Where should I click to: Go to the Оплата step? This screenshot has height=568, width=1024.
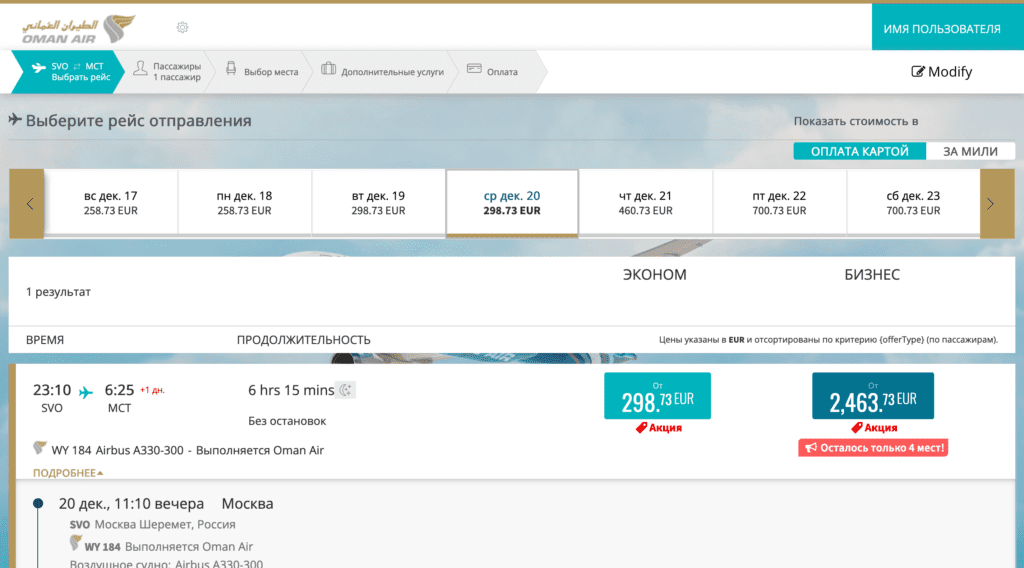tap(496, 71)
